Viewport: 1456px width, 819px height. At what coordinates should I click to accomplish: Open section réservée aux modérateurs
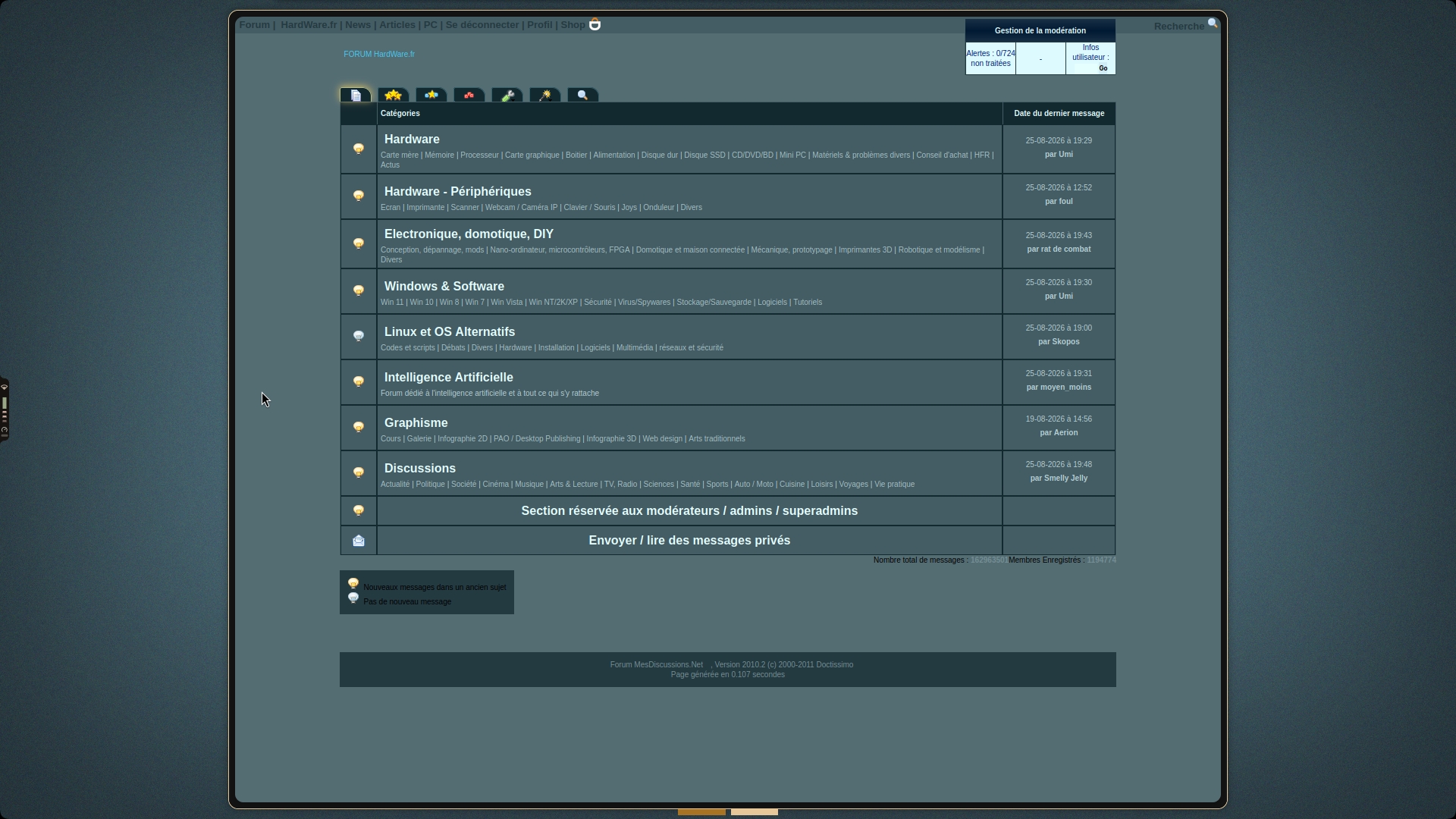click(x=689, y=511)
